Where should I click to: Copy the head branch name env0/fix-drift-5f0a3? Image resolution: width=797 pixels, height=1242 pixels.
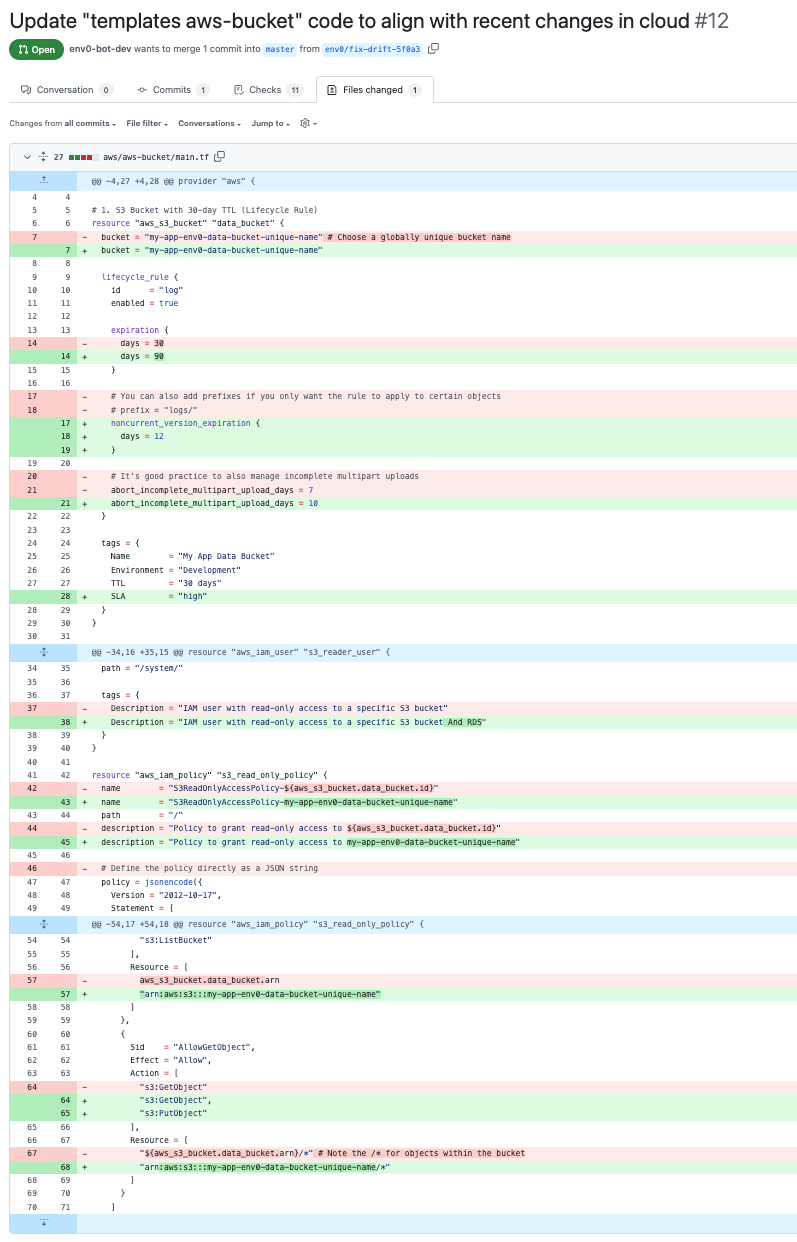[x=434, y=49]
